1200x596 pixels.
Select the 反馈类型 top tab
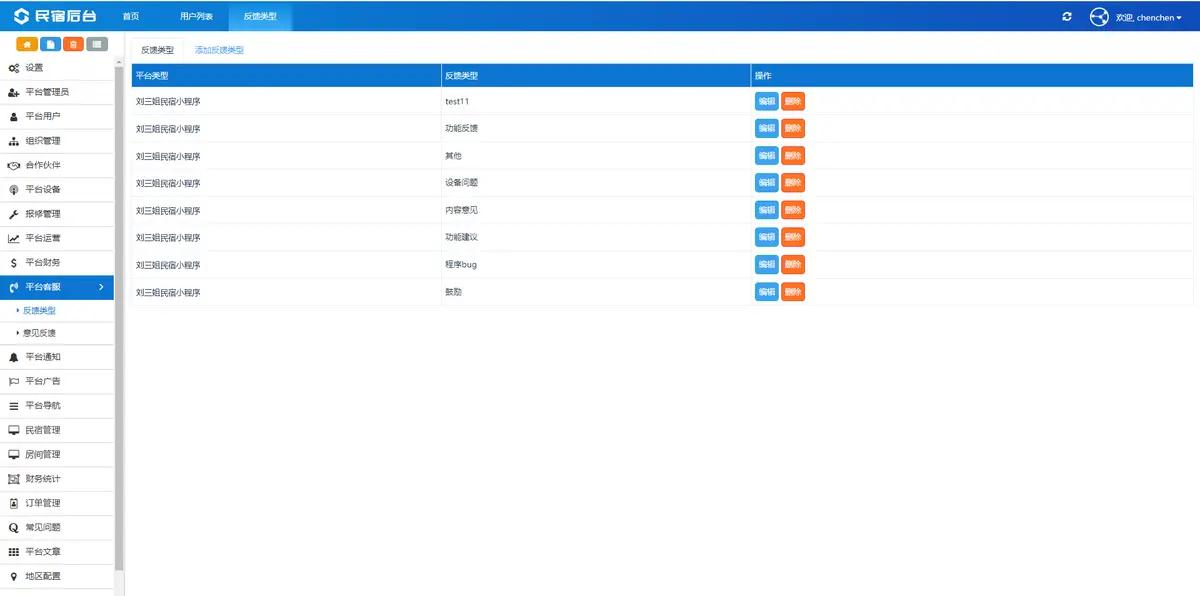pyautogui.click(x=260, y=17)
